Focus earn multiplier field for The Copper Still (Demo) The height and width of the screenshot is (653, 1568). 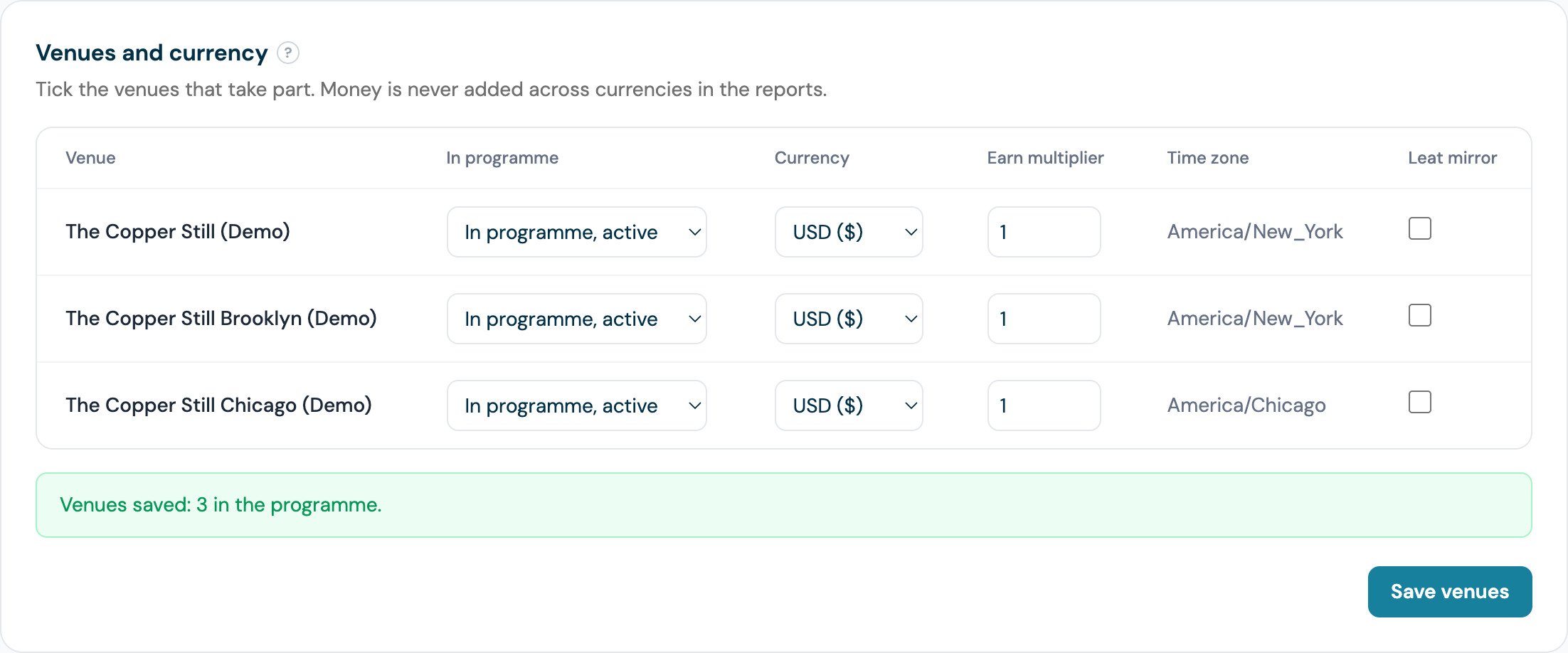tap(1044, 232)
